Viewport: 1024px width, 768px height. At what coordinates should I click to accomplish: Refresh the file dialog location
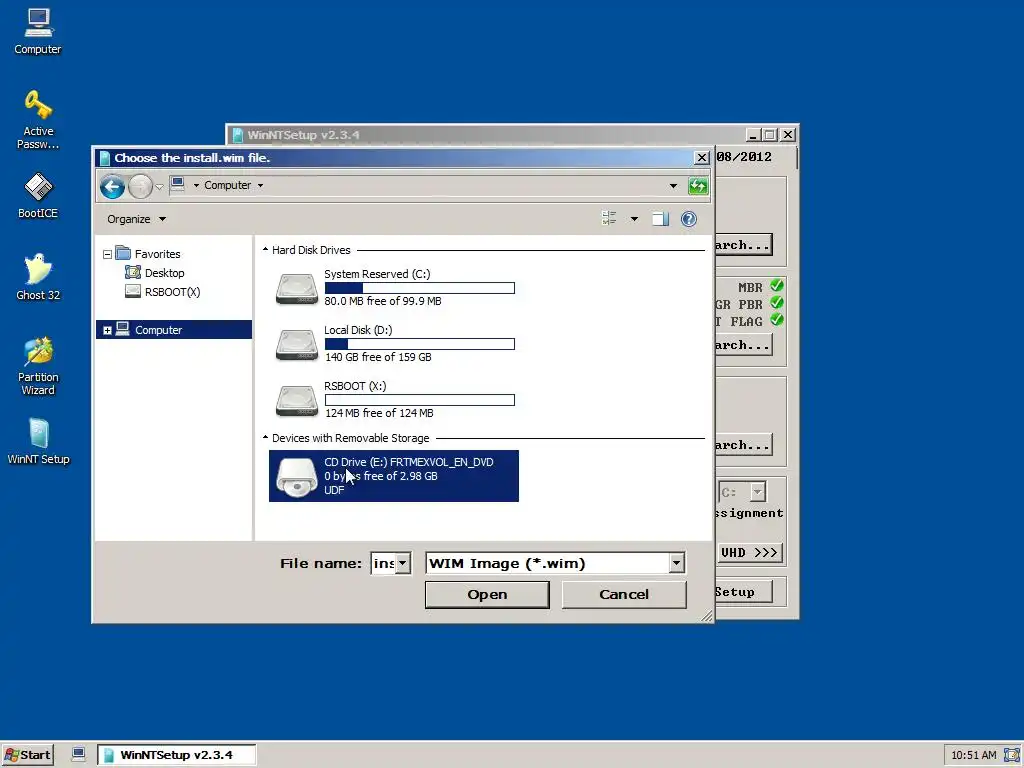pyautogui.click(x=698, y=186)
